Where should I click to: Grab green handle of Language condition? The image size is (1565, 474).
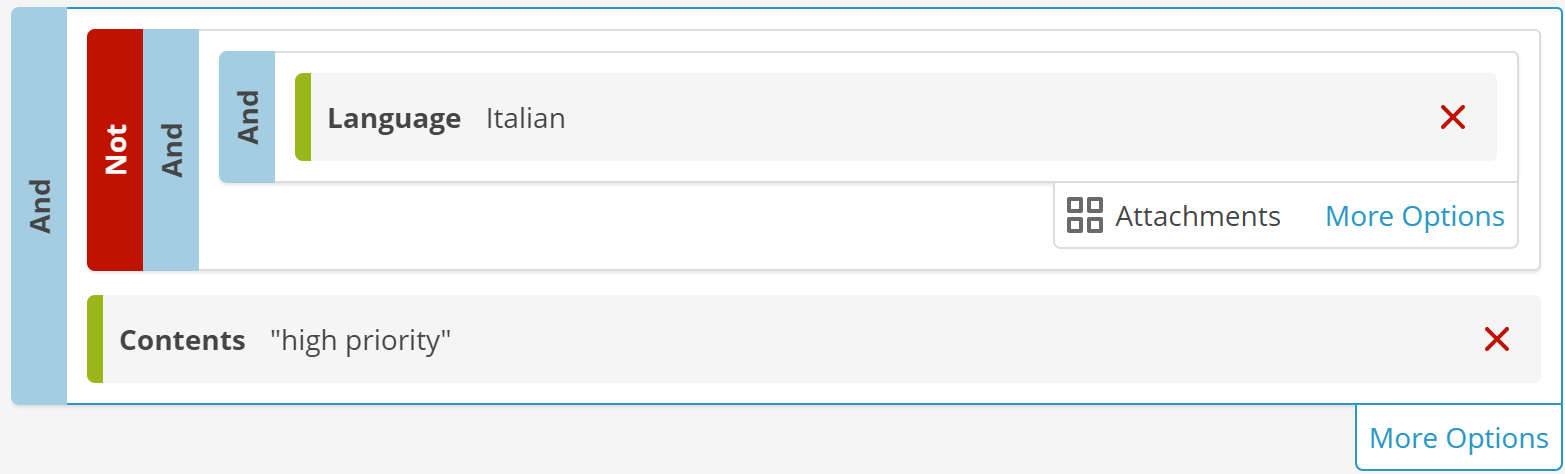click(x=303, y=117)
